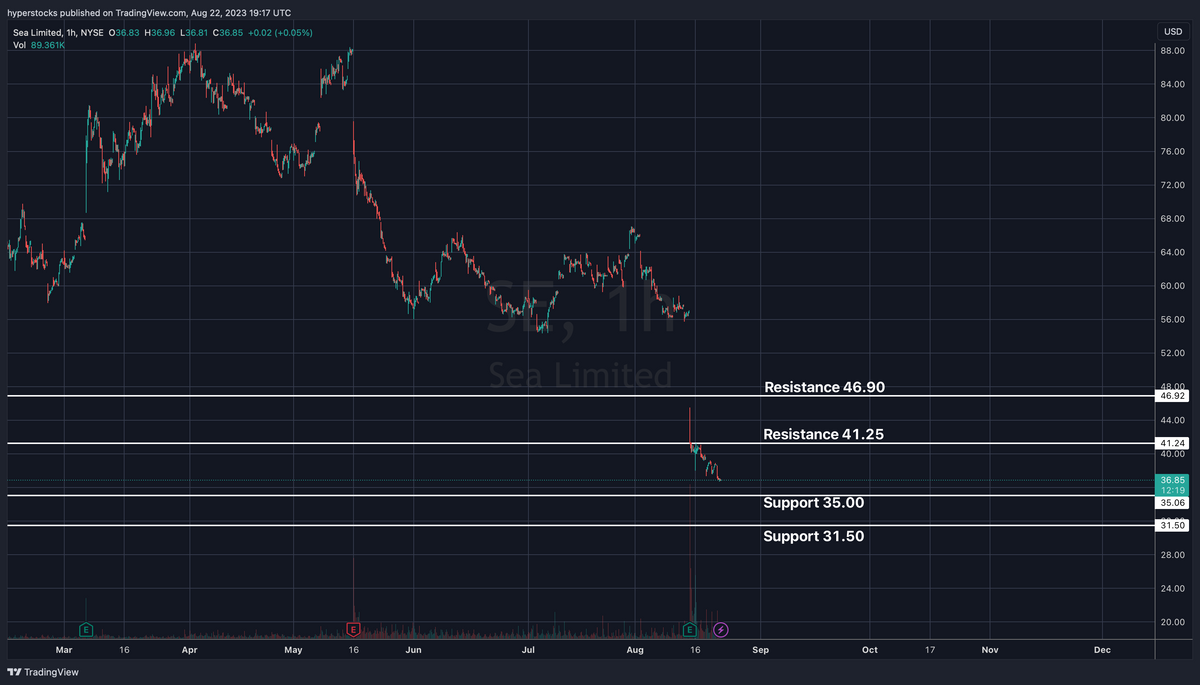Select the USD currency label

tap(1172, 32)
